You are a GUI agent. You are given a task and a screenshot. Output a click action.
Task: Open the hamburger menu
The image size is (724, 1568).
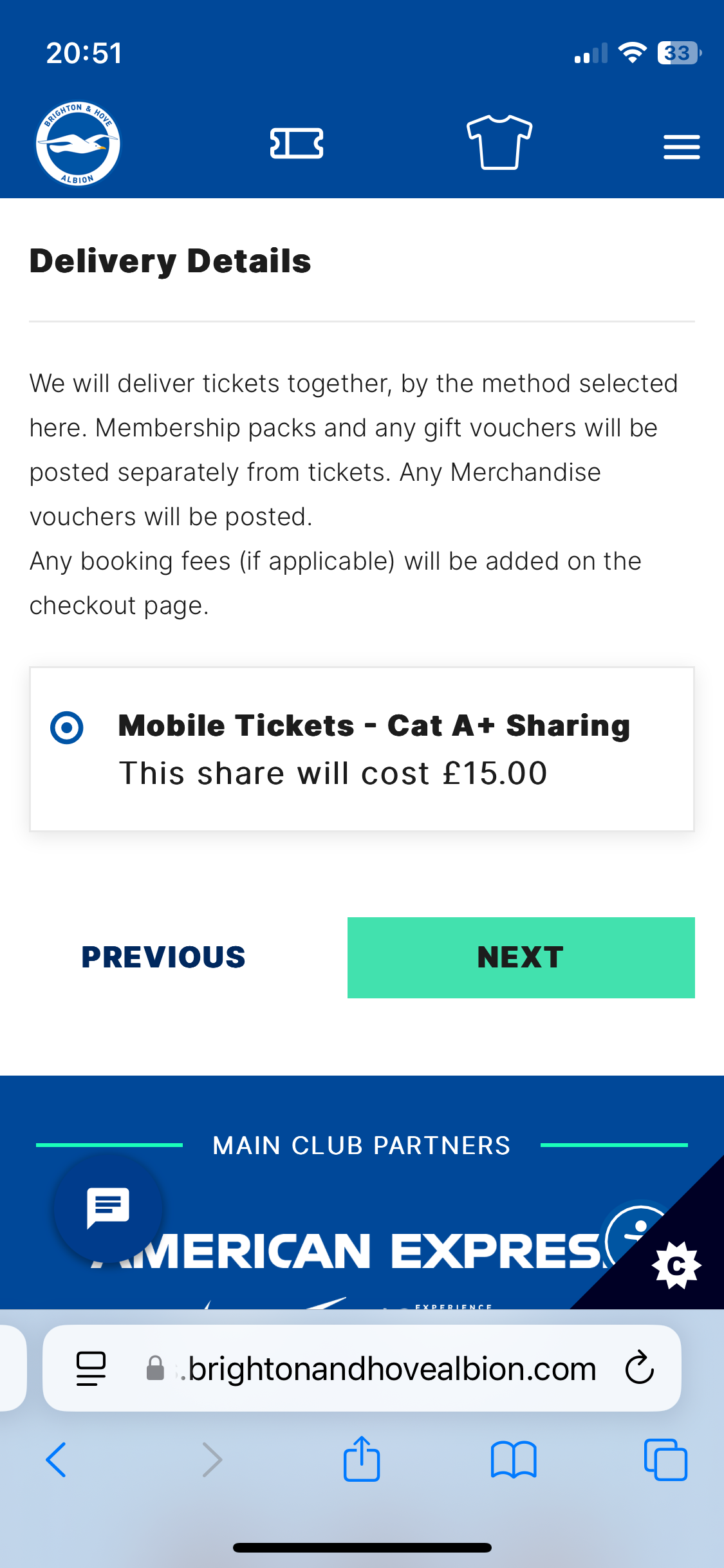click(x=682, y=147)
